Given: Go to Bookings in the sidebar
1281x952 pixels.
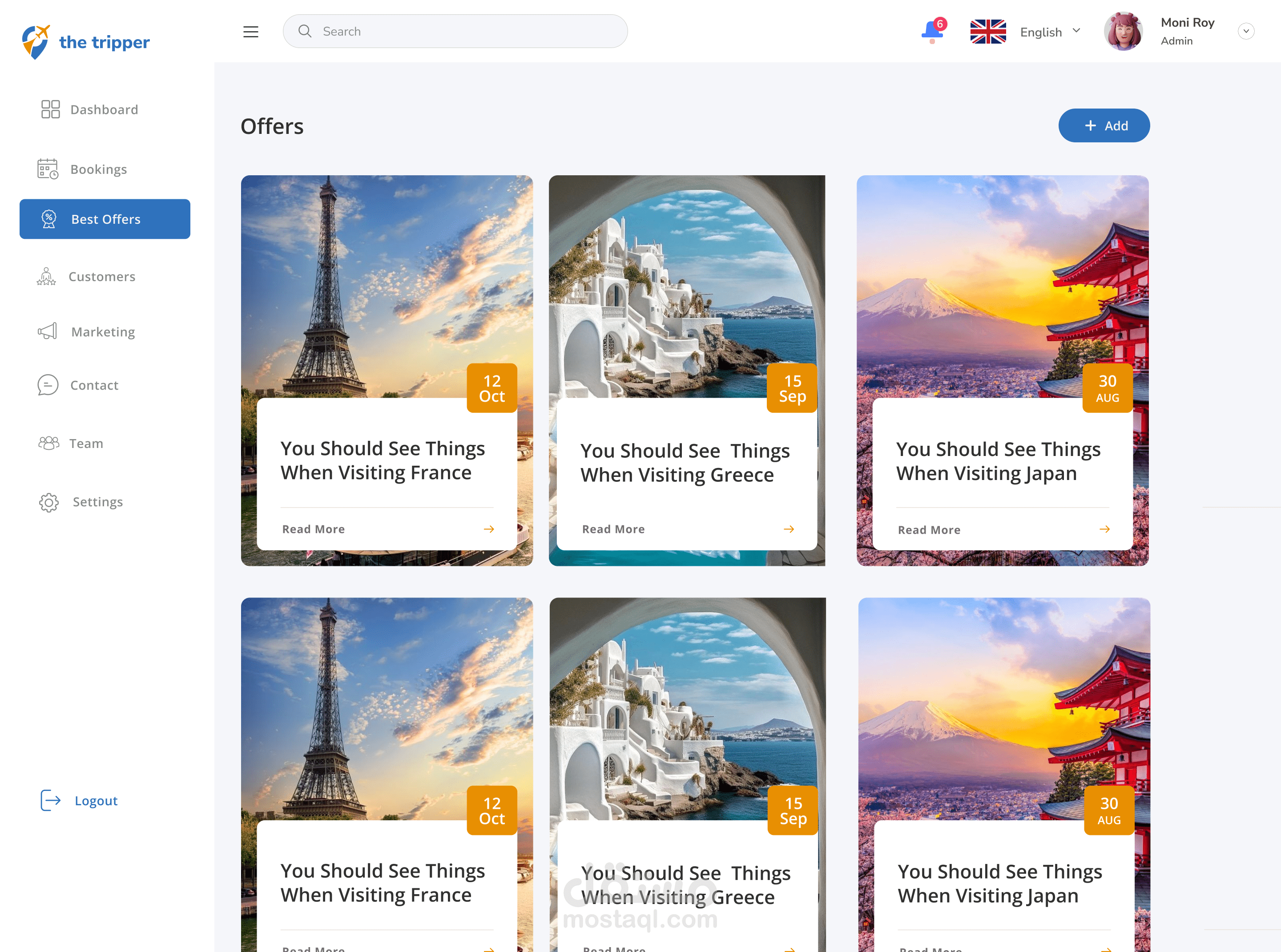Looking at the screenshot, I should coord(98,169).
